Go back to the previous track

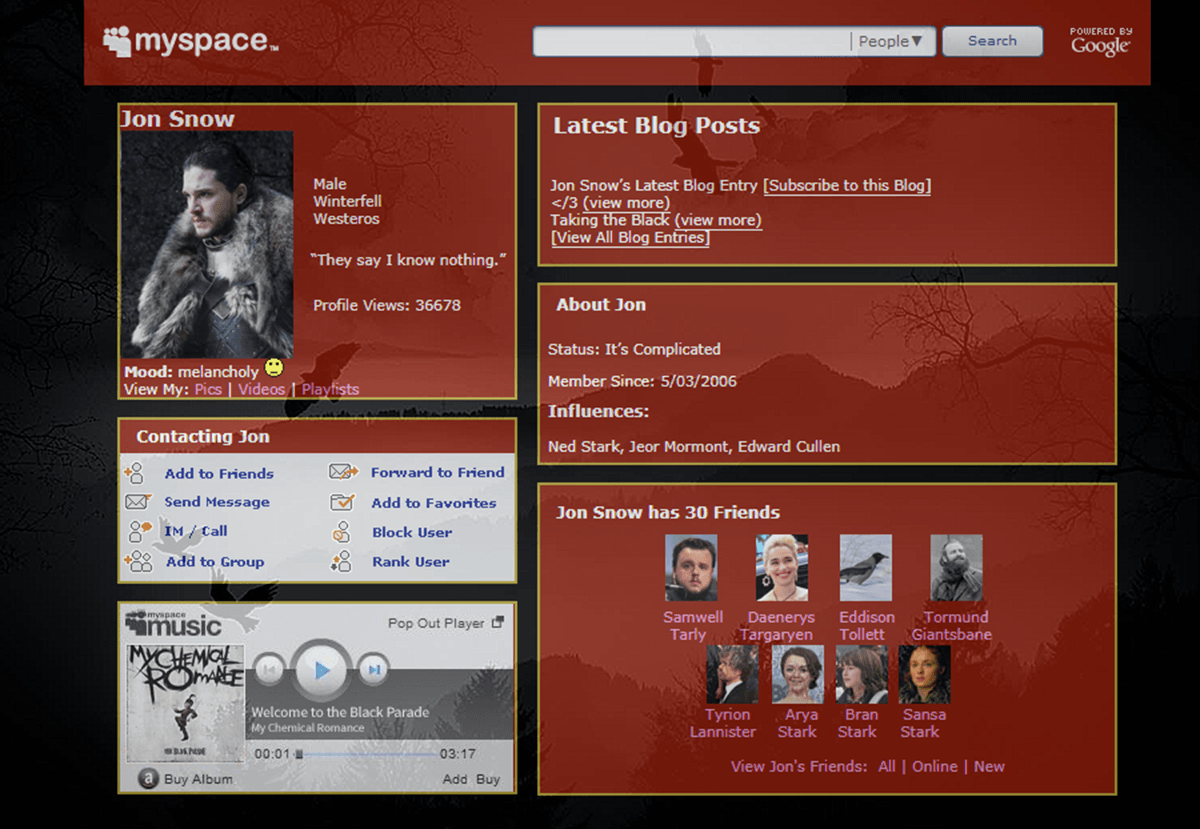[x=269, y=669]
